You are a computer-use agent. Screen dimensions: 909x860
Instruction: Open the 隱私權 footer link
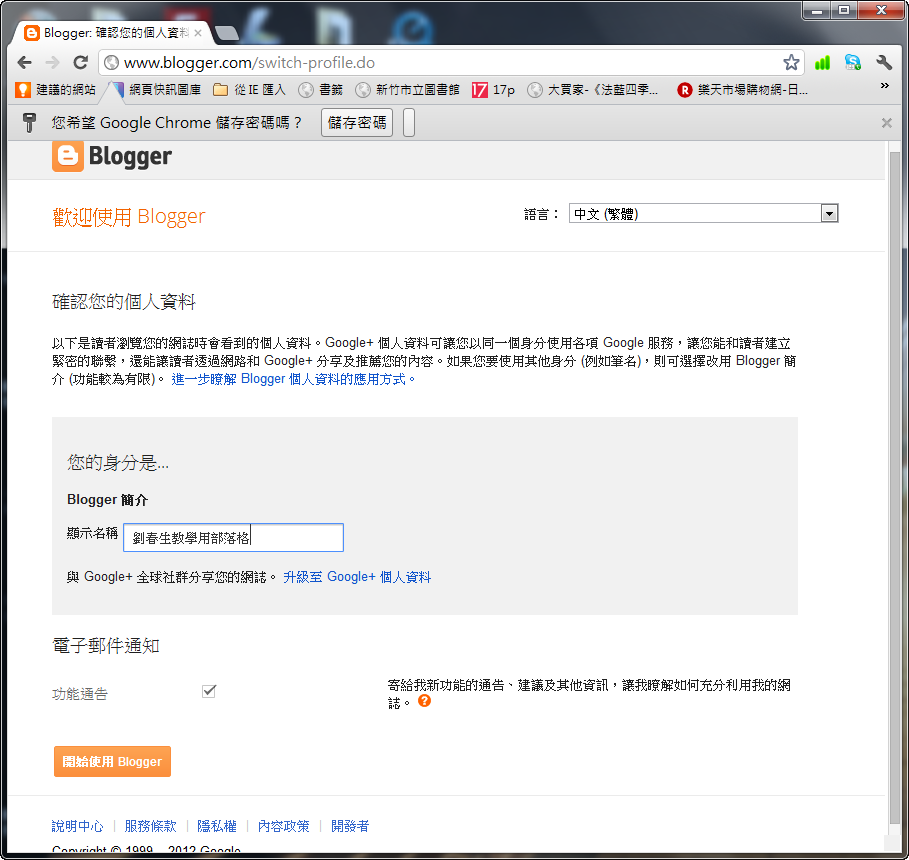coord(217,826)
